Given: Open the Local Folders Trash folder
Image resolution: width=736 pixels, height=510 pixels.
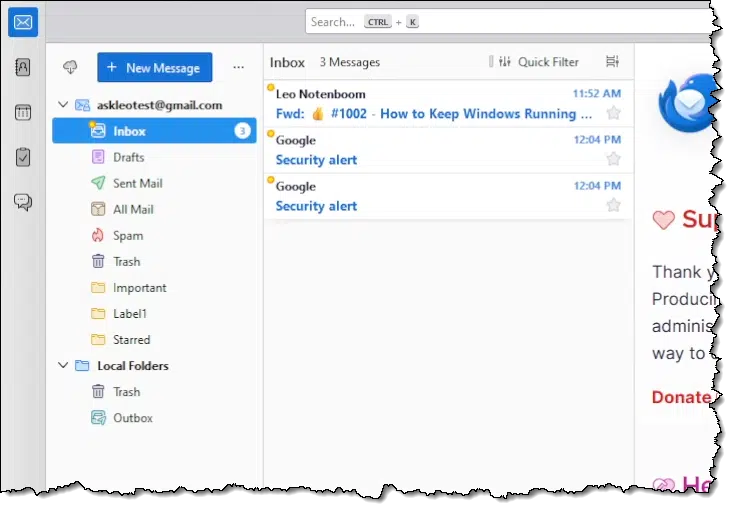Looking at the screenshot, I should pos(154,392).
